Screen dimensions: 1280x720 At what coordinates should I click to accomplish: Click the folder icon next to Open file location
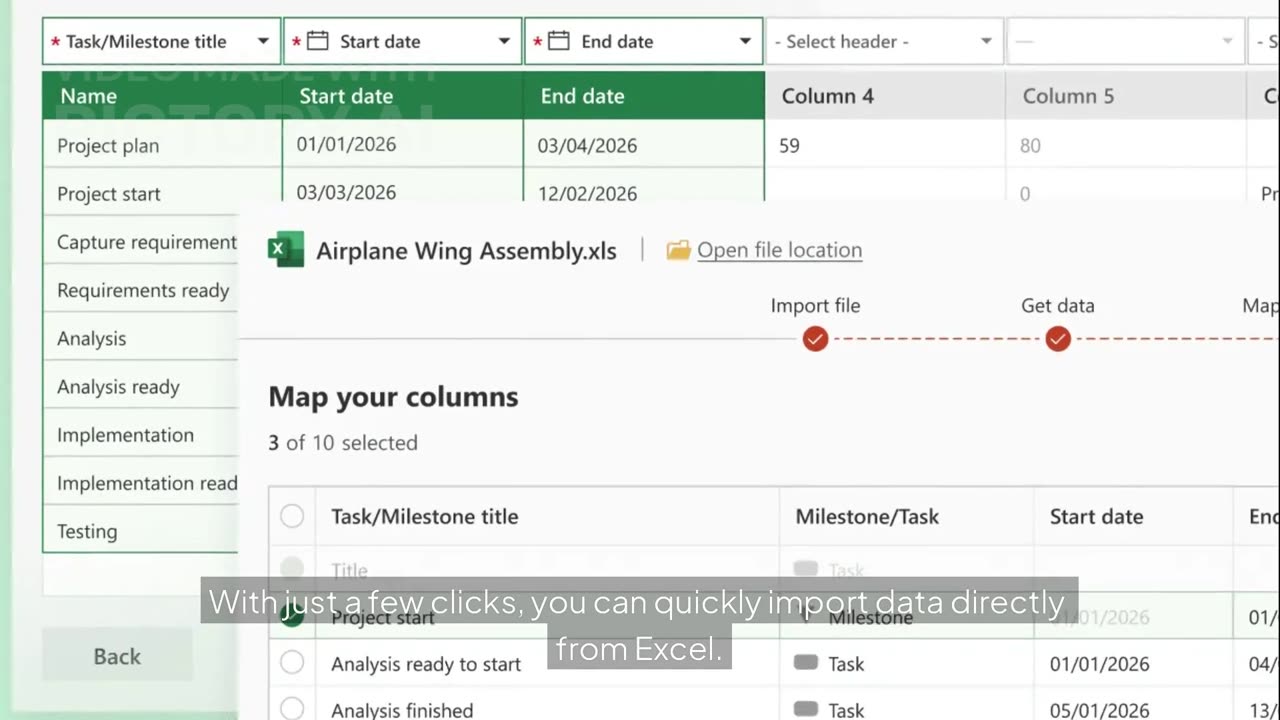(678, 250)
